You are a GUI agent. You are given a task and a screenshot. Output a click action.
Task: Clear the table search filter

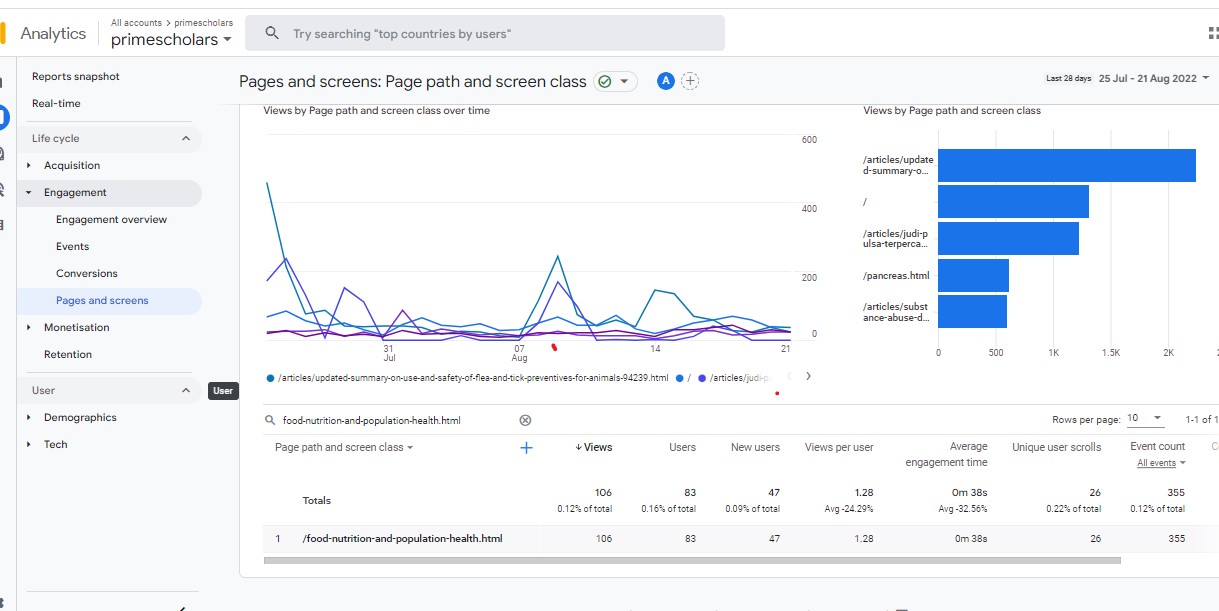pyautogui.click(x=525, y=421)
